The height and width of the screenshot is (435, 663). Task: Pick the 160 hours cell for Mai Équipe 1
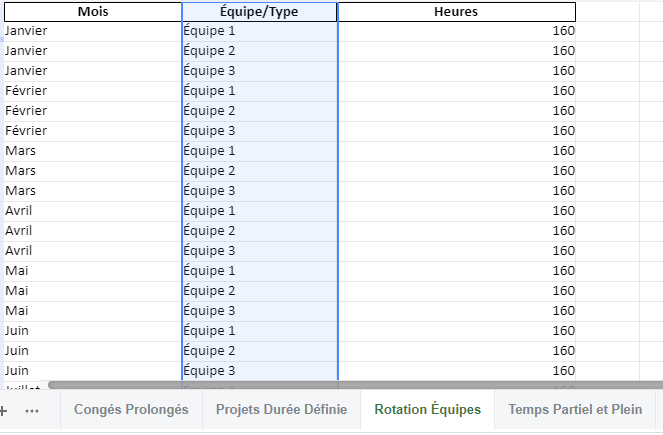(x=457, y=271)
